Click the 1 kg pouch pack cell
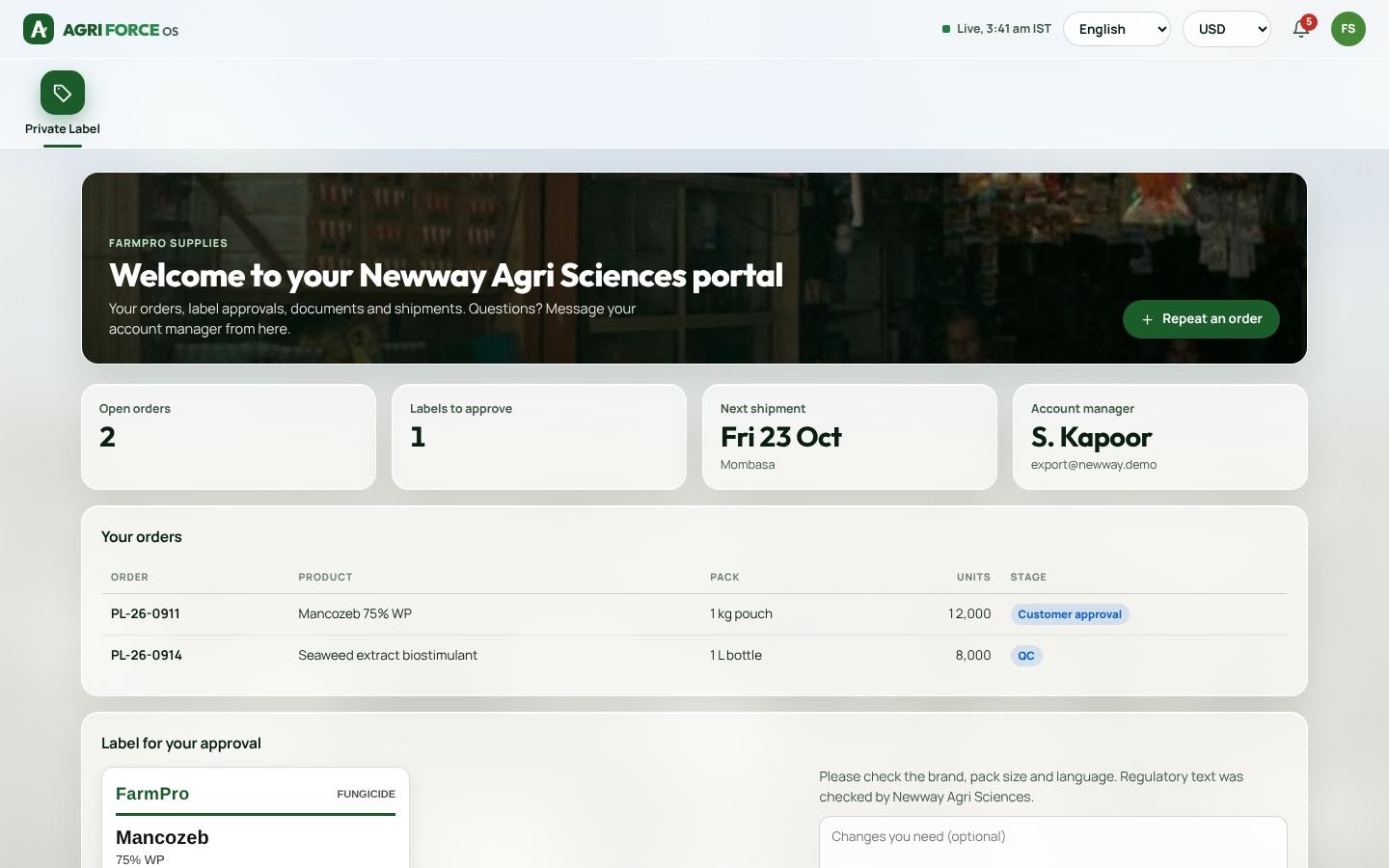The image size is (1389, 868). coord(741,614)
